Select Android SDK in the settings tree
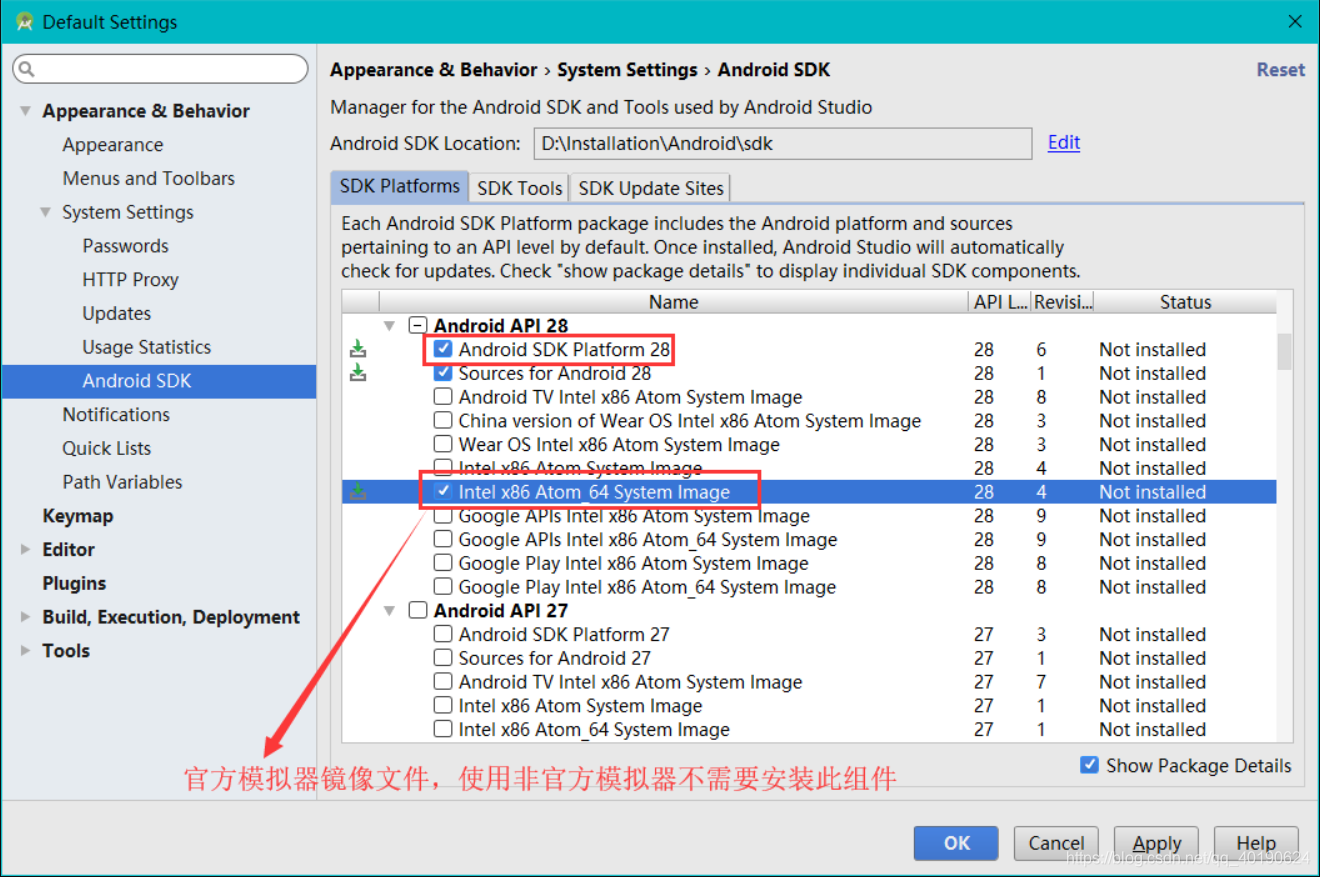Viewport: 1320px width, 877px height. click(x=159, y=381)
